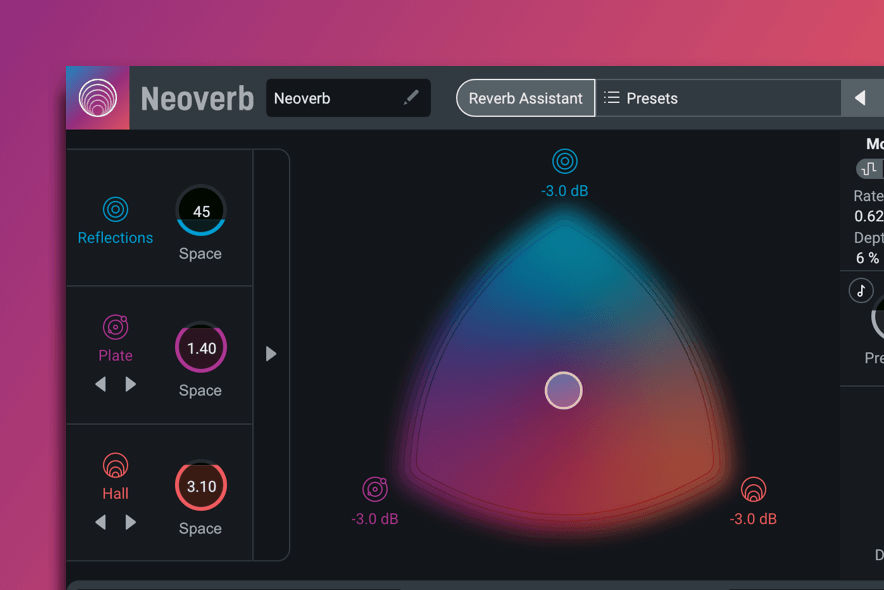Click the red -3.0 dB Hall level
This screenshot has height=590, width=884.
coord(753,519)
